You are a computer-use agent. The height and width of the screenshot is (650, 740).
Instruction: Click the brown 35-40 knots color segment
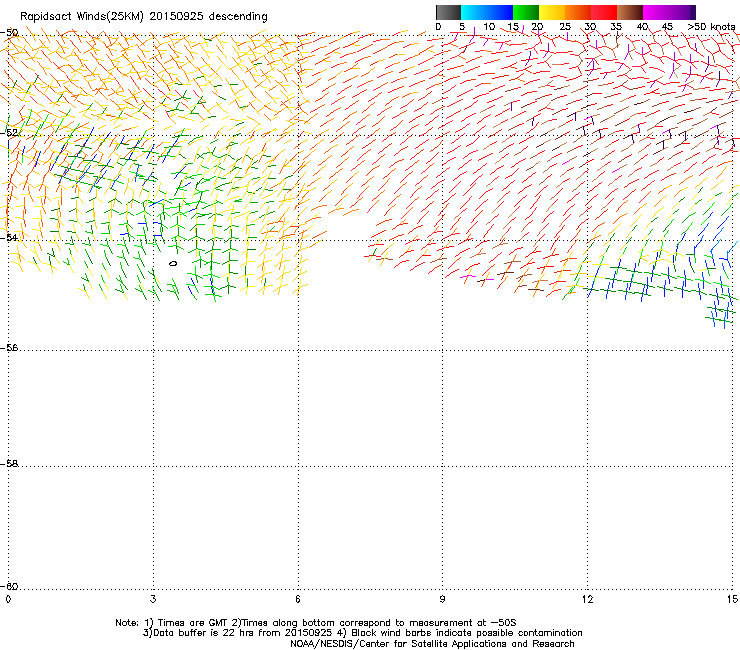coord(630,12)
